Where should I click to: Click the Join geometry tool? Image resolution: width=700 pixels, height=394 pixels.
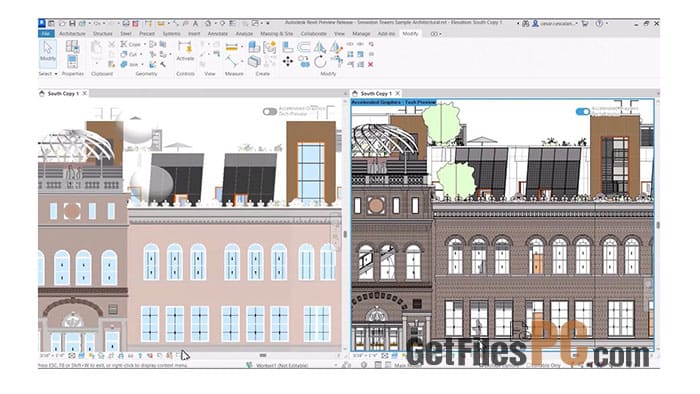(x=129, y=65)
